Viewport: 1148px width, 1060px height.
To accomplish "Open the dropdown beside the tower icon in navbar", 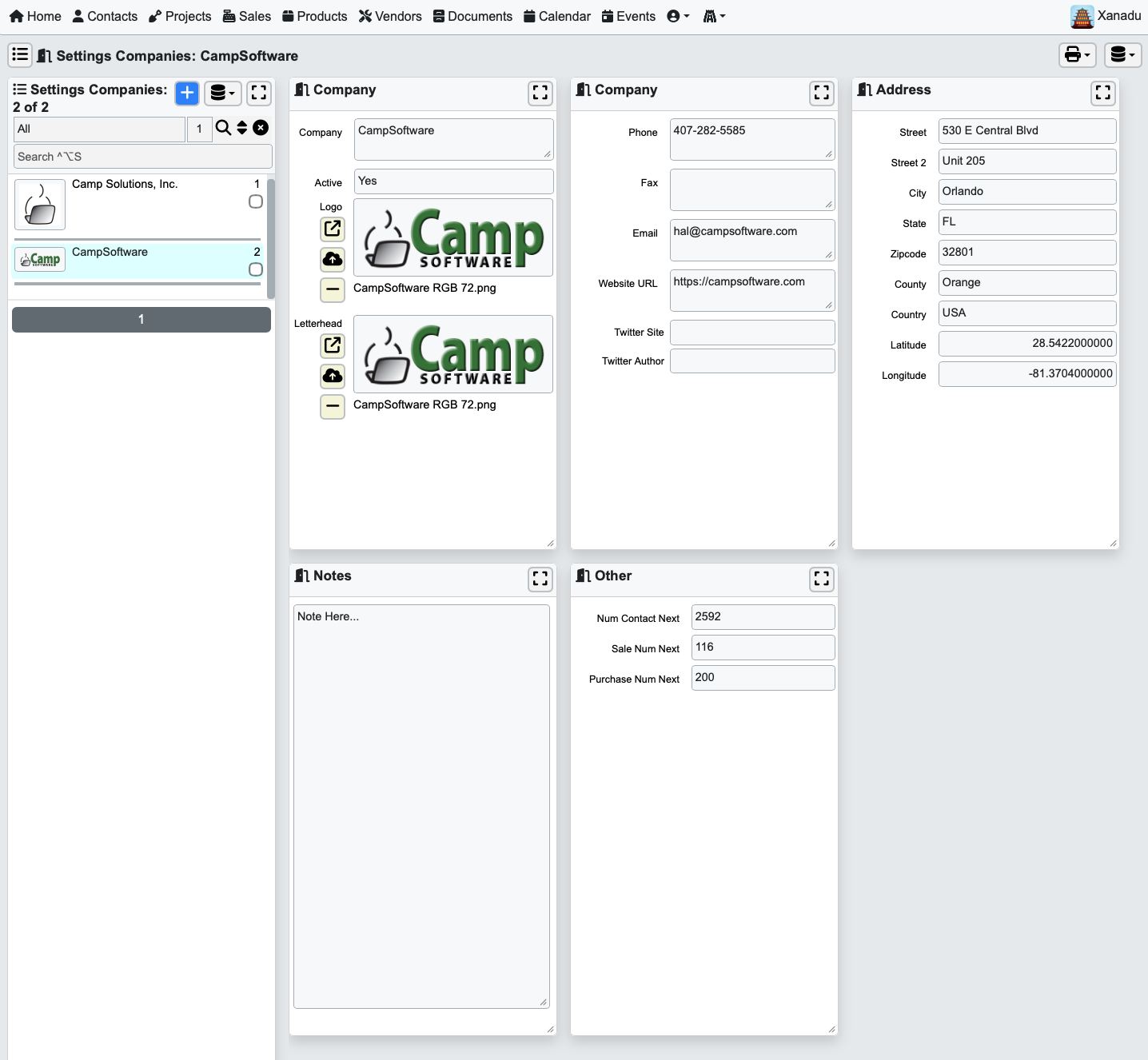I will point(714,16).
